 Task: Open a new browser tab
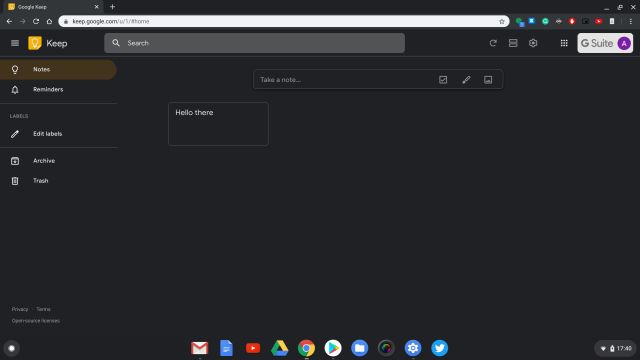point(112,7)
